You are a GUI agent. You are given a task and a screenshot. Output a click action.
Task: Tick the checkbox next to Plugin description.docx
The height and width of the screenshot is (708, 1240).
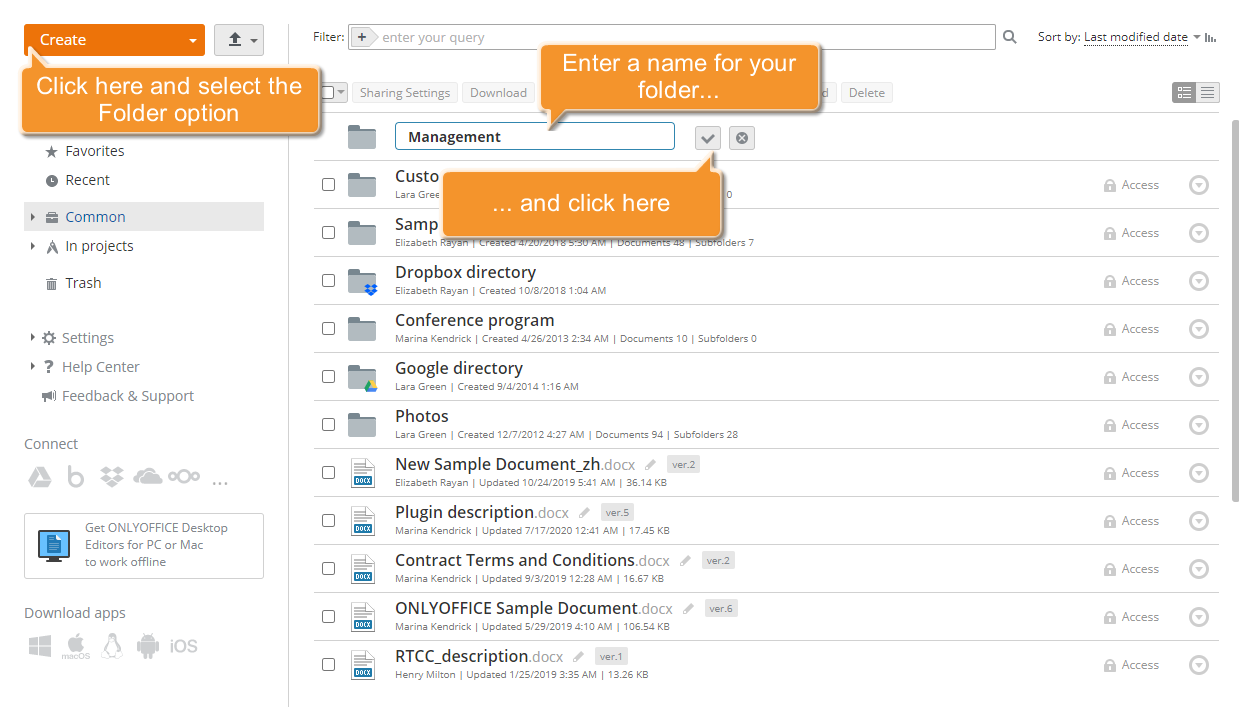(328, 520)
